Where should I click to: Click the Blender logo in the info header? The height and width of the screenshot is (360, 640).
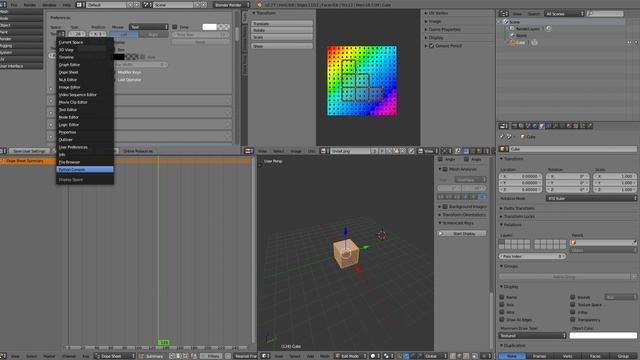(x=260, y=5)
